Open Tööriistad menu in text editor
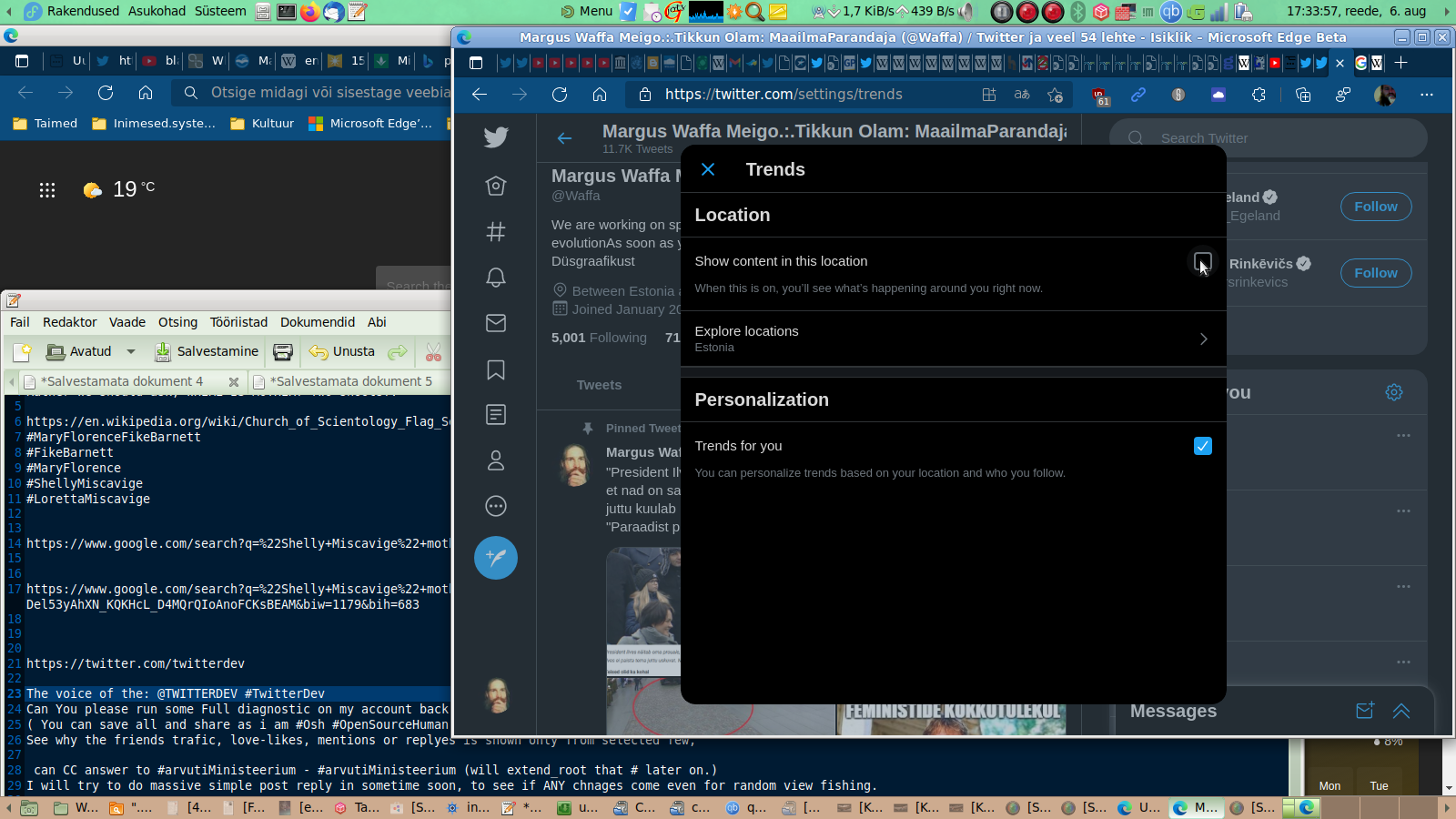Image resolution: width=1456 pixels, height=819 pixels. pos(239,322)
